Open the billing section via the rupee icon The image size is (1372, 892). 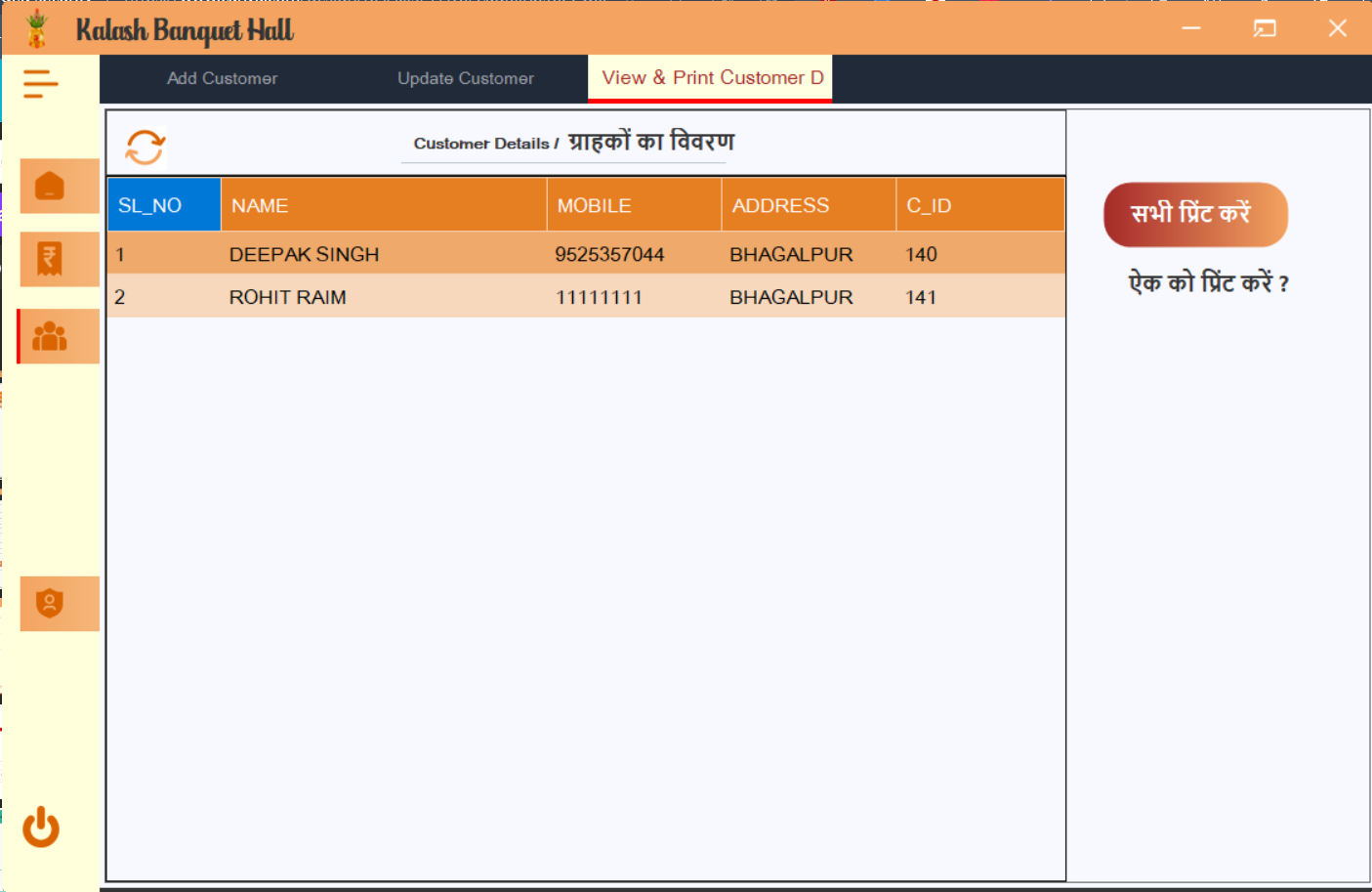59,259
